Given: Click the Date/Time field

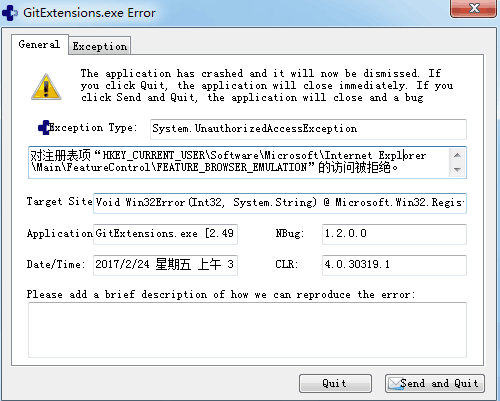Looking at the screenshot, I should [165, 265].
